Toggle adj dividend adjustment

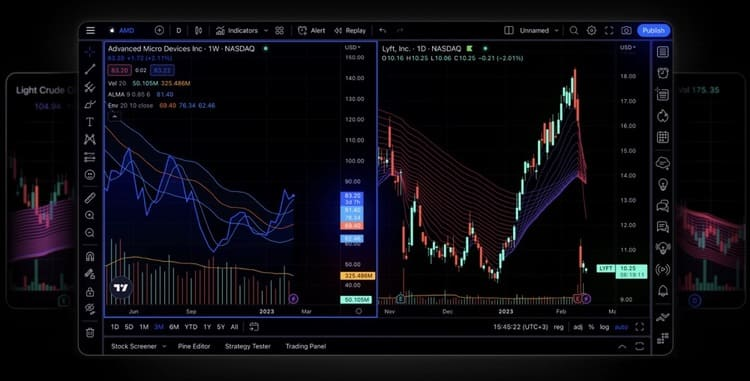[x=578, y=327]
